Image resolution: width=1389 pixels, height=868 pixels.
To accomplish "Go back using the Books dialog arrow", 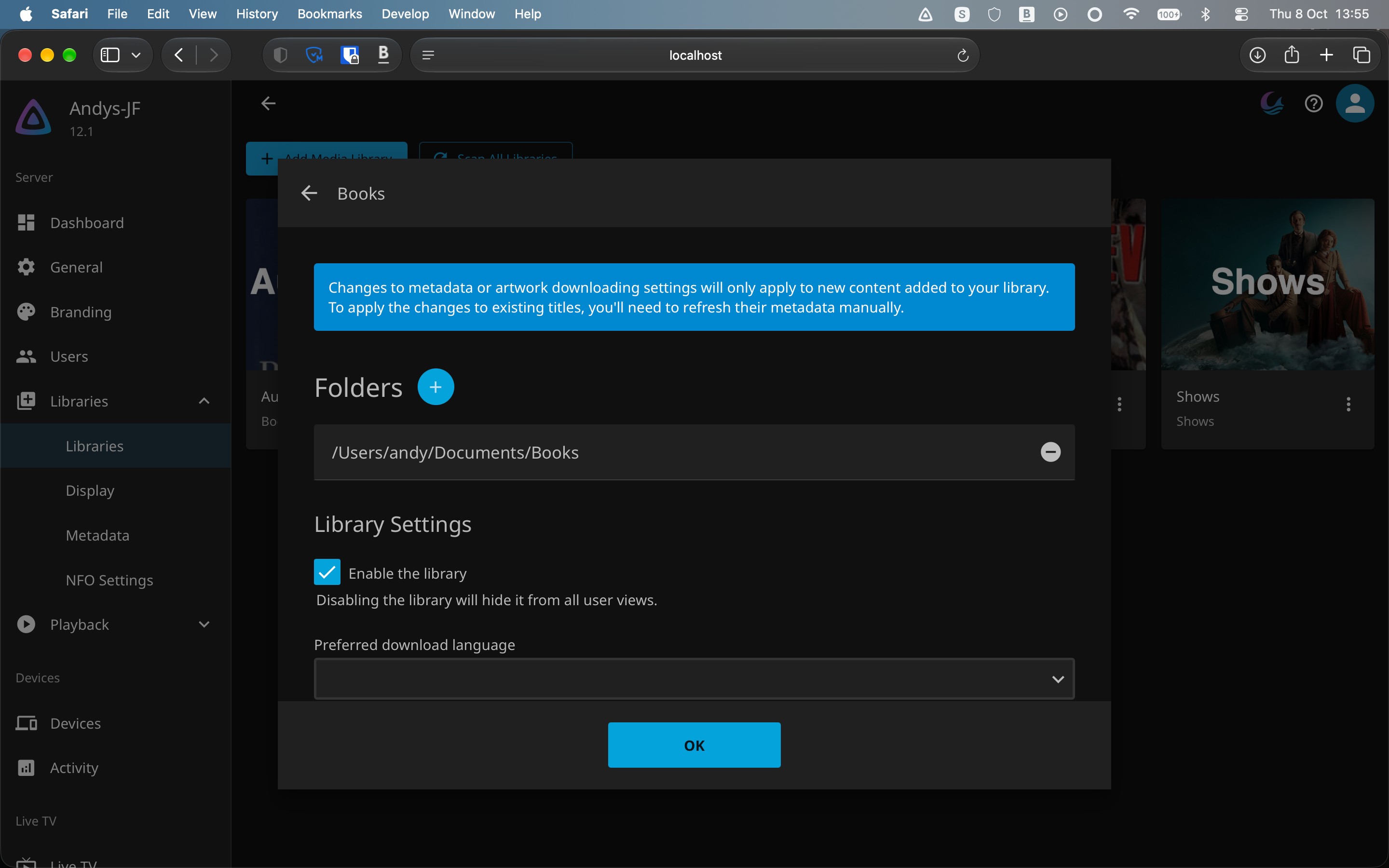I will 309,193.
